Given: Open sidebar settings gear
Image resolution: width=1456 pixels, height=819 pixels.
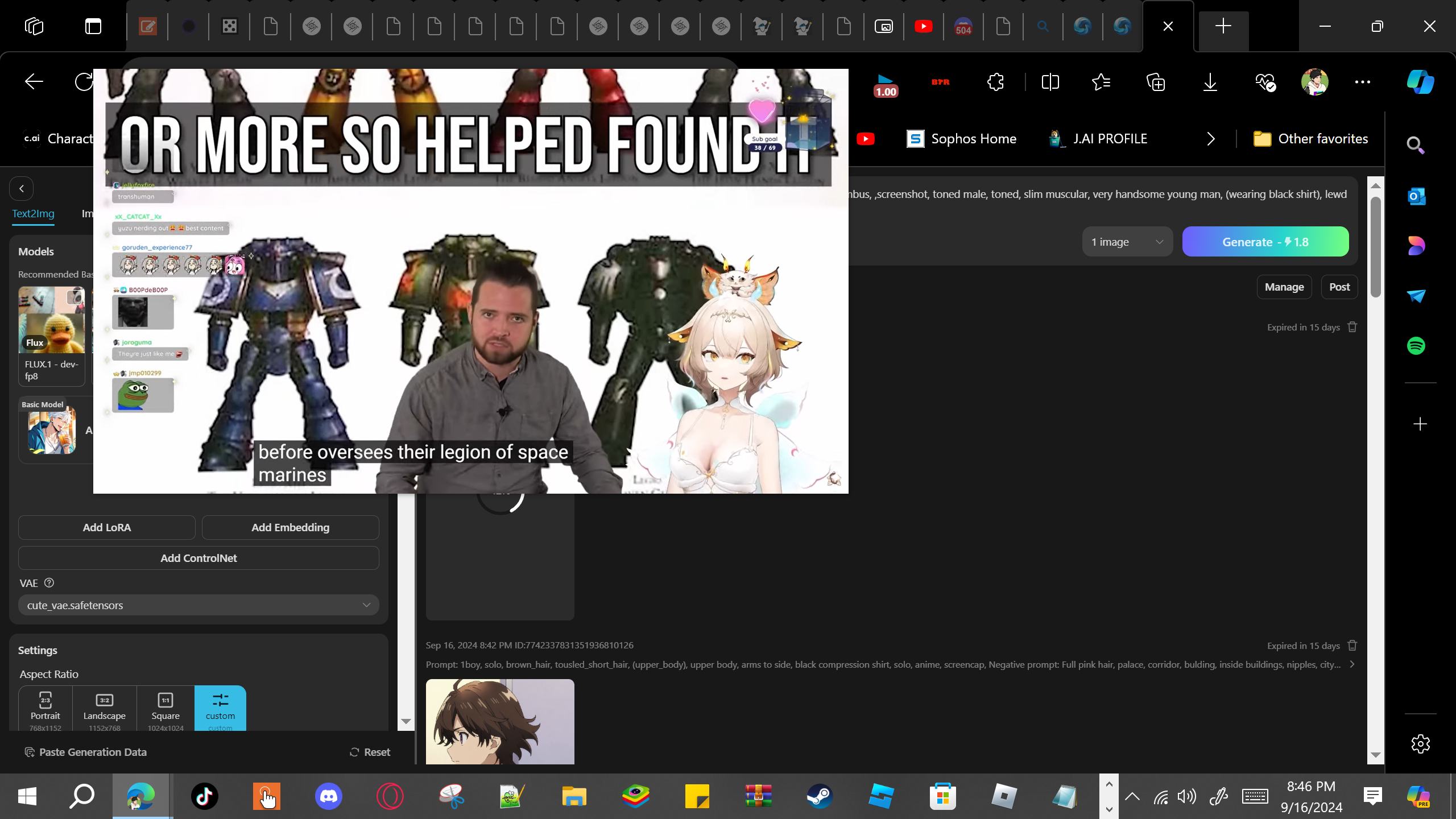Looking at the screenshot, I should click(1420, 744).
